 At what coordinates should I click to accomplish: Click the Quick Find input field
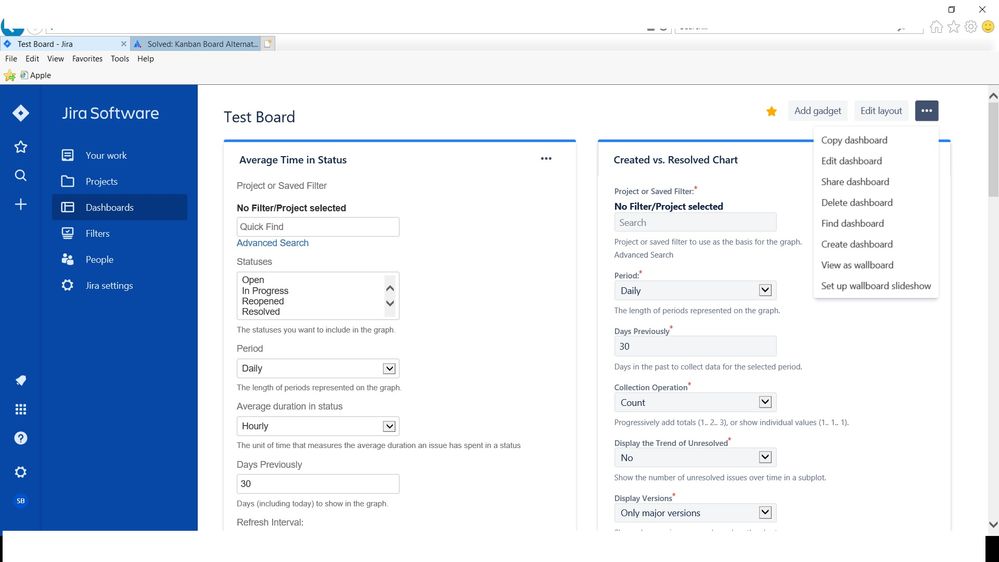point(318,227)
